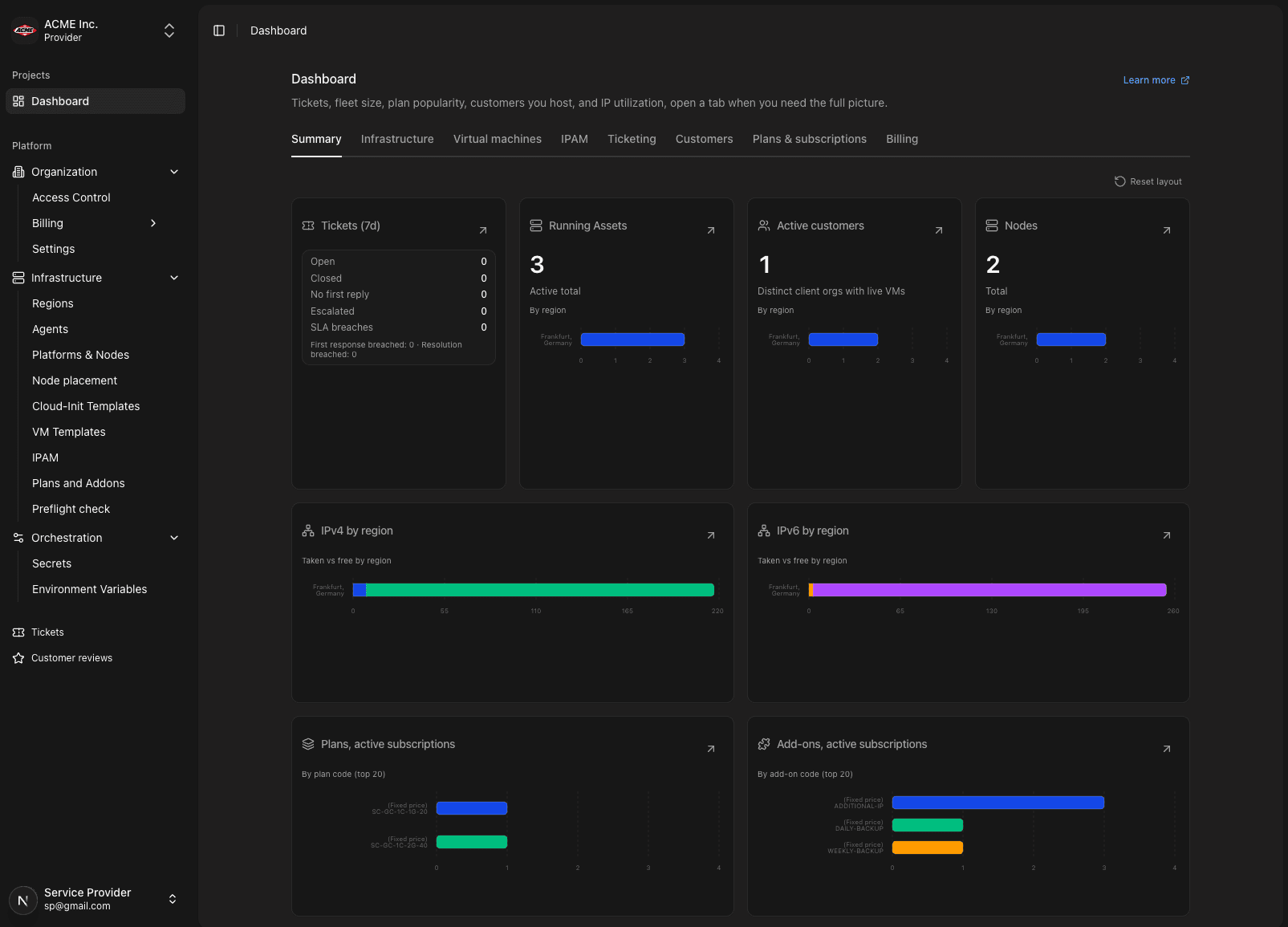Viewport: 1288px width, 927px height.
Task: Expand the Billing submenu arrow
Action: click(x=153, y=223)
